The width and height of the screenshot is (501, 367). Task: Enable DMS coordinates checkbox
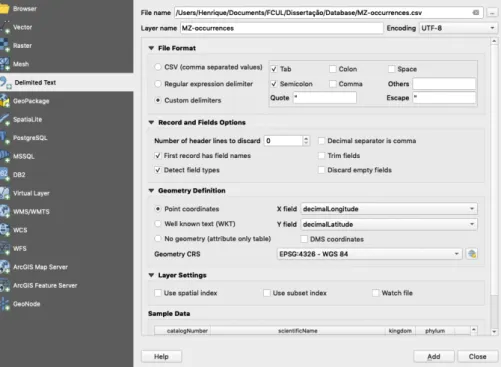(x=304, y=239)
